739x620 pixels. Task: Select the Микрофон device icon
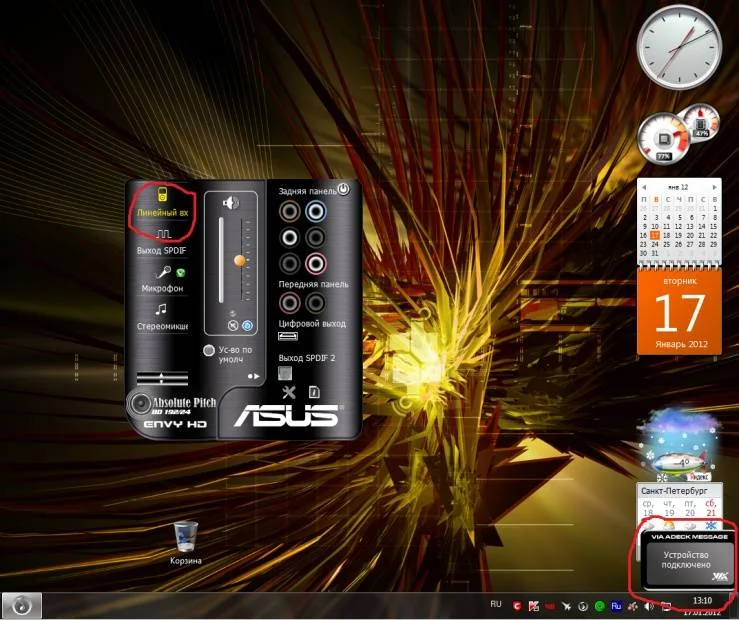pyautogui.click(x=163, y=272)
